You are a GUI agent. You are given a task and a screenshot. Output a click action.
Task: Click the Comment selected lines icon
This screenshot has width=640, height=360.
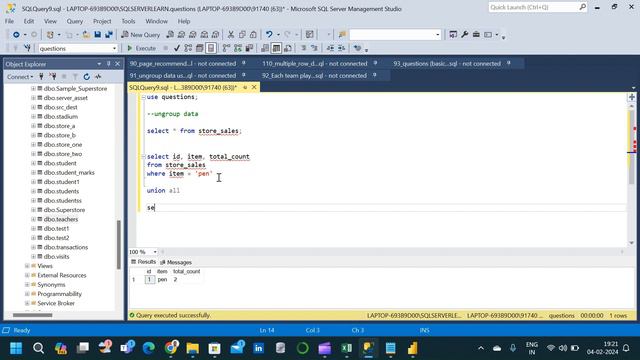point(303,48)
